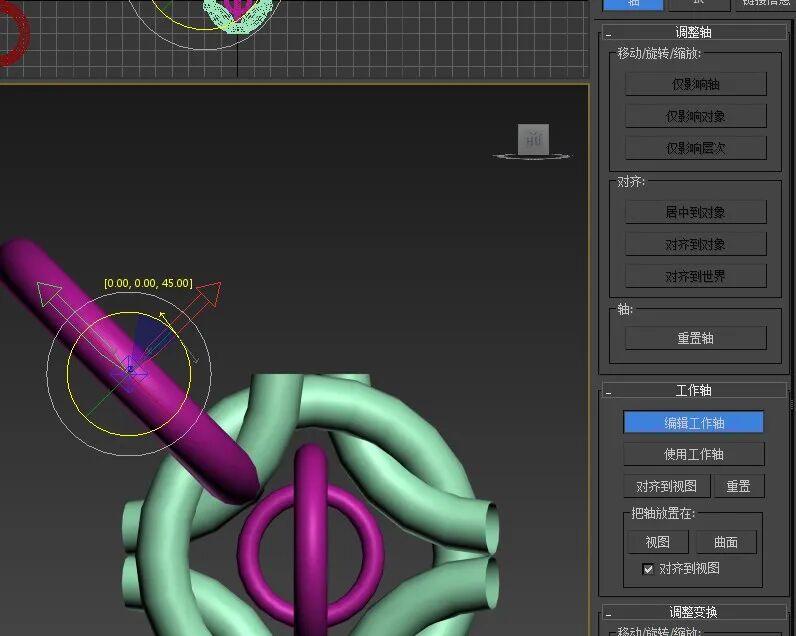The image size is (796, 636).
Task: Click the 仅影响对象 button
Action: coord(695,116)
